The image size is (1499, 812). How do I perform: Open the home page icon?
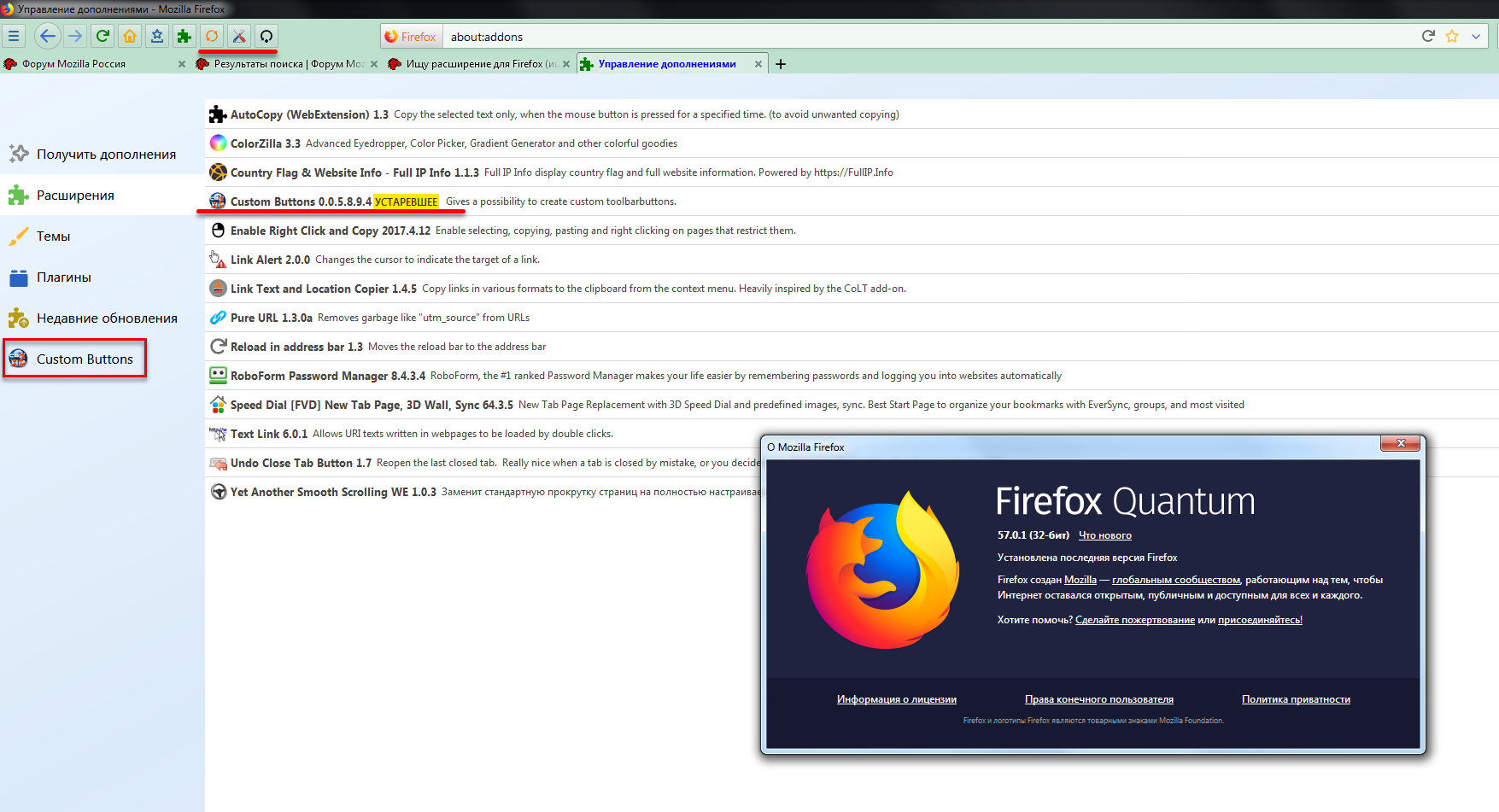tap(130, 36)
